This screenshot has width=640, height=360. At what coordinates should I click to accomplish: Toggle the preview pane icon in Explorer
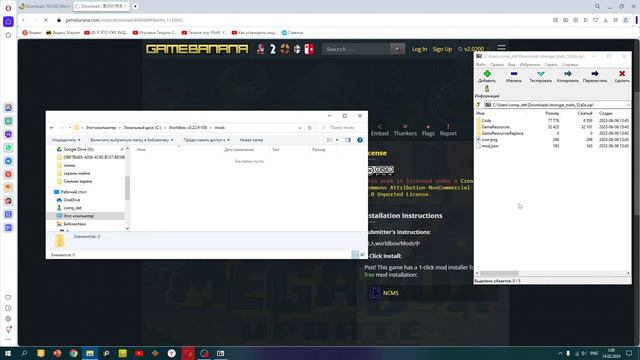[348, 140]
